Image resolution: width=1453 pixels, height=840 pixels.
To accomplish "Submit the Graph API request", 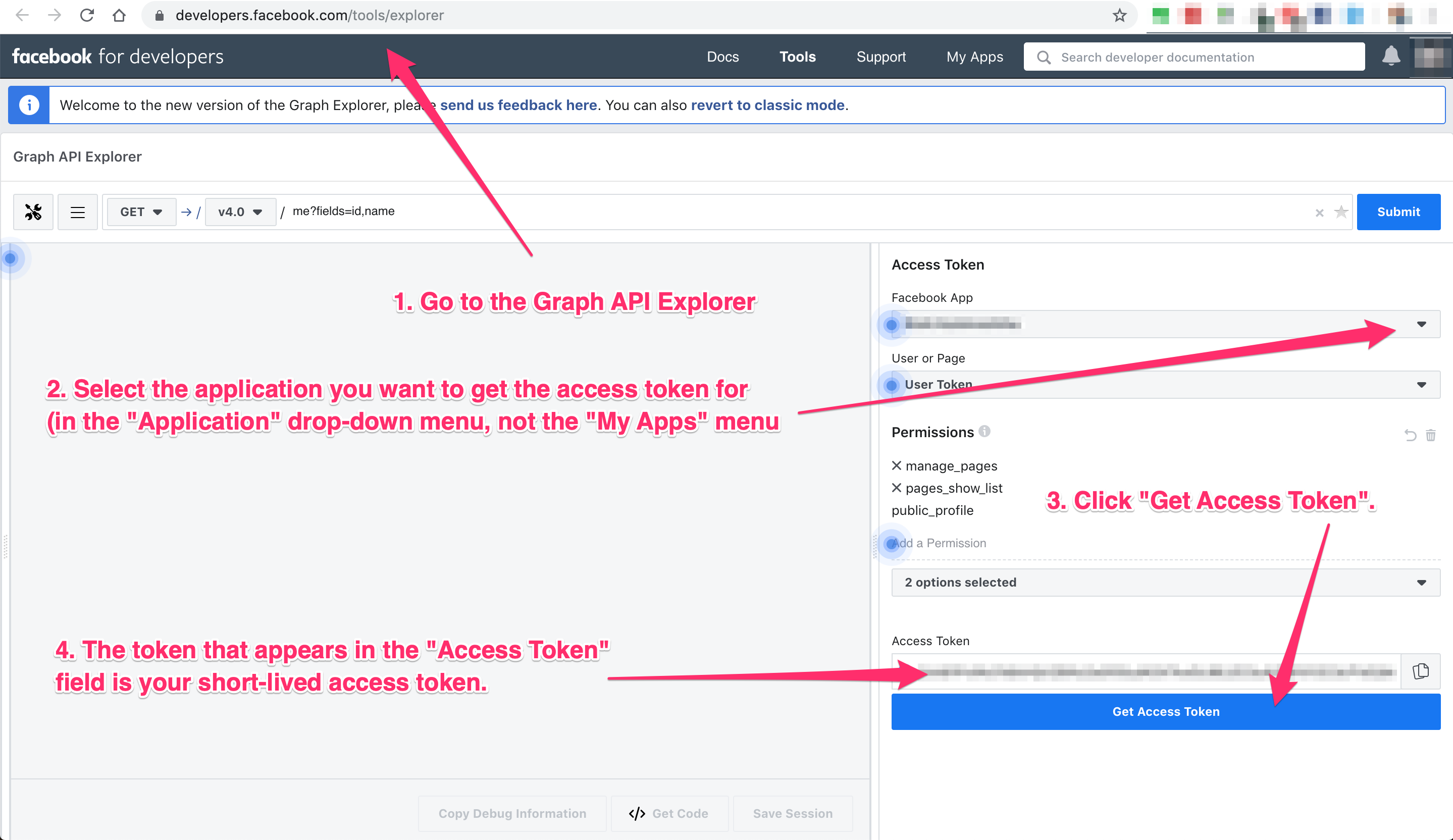I will [1398, 212].
